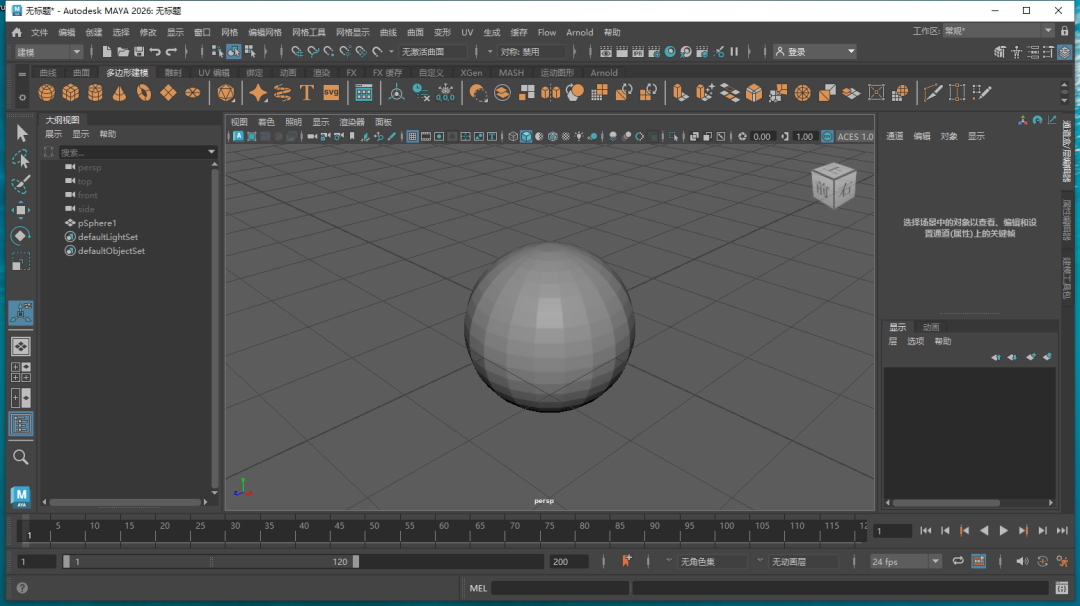1080x606 pixels.
Task: Click the range slider right handle at 120
Action: pyautogui.click(x=356, y=562)
